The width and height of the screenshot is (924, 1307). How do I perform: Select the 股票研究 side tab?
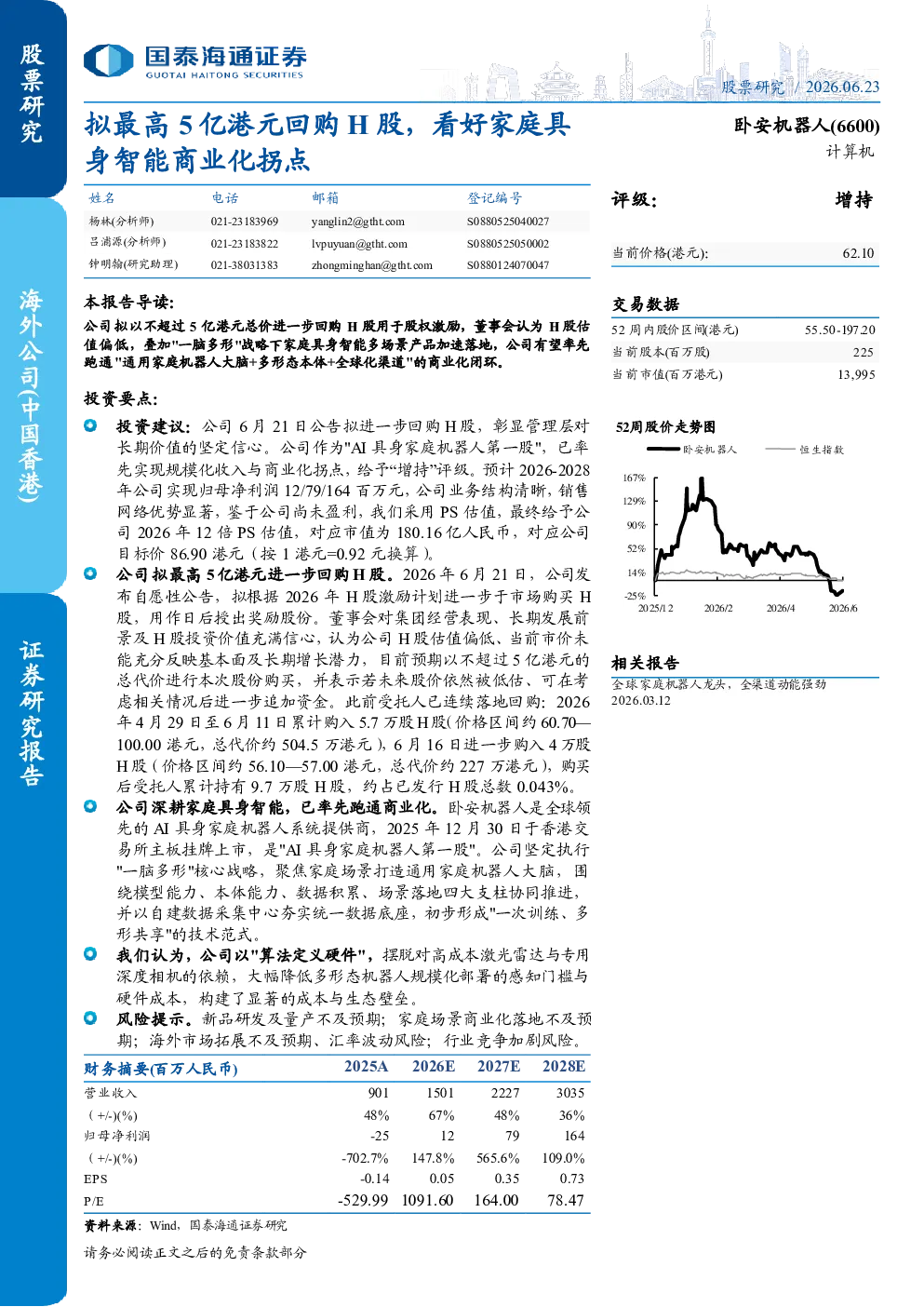[33, 93]
